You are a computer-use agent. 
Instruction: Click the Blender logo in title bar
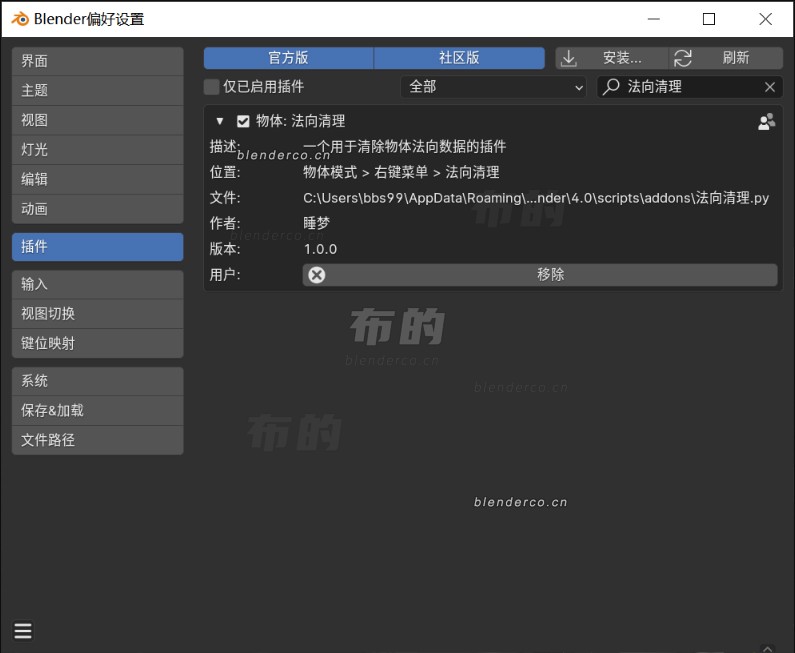pos(20,19)
